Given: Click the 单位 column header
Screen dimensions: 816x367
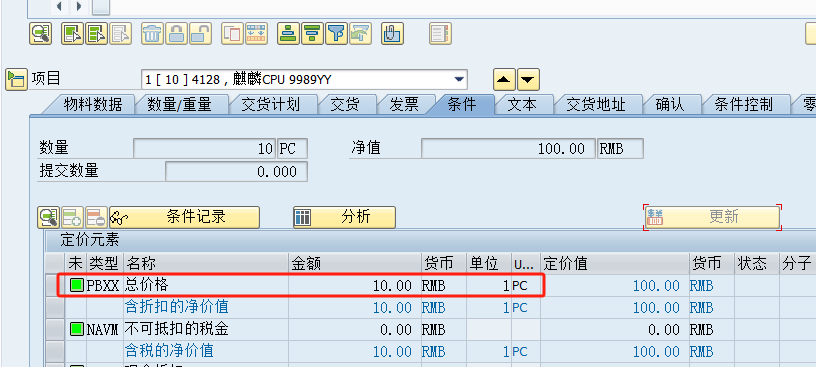Looking at the screenshot, I should (489, 263).
